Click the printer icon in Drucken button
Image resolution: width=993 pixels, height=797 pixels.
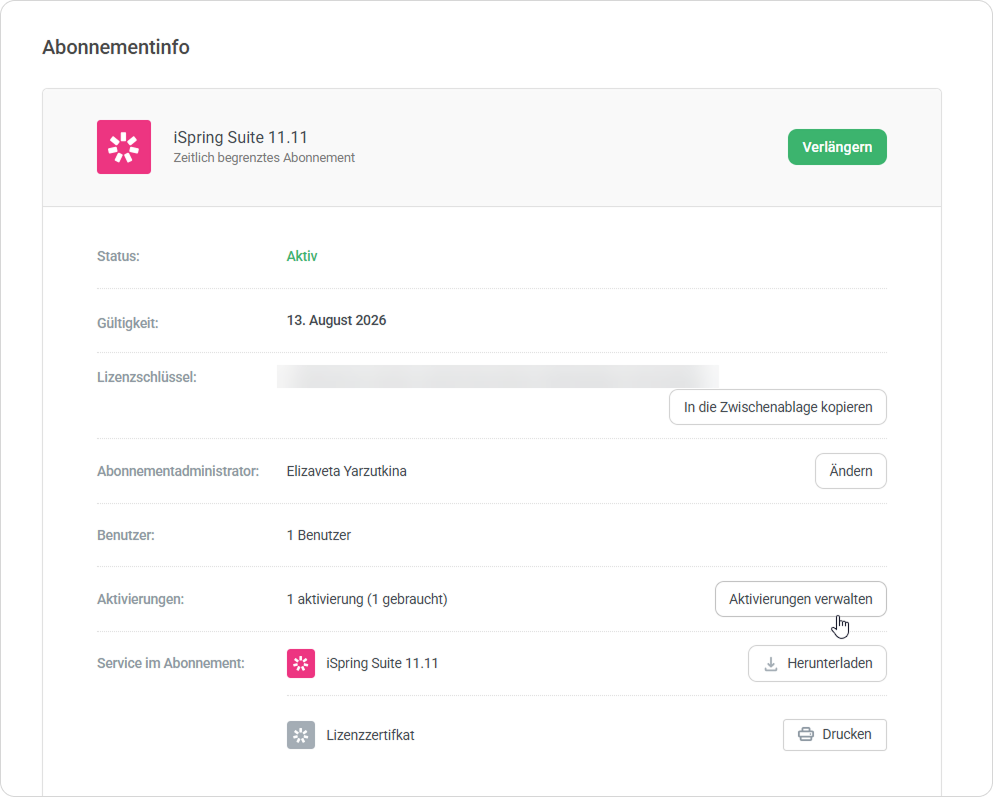pos(806,734)
